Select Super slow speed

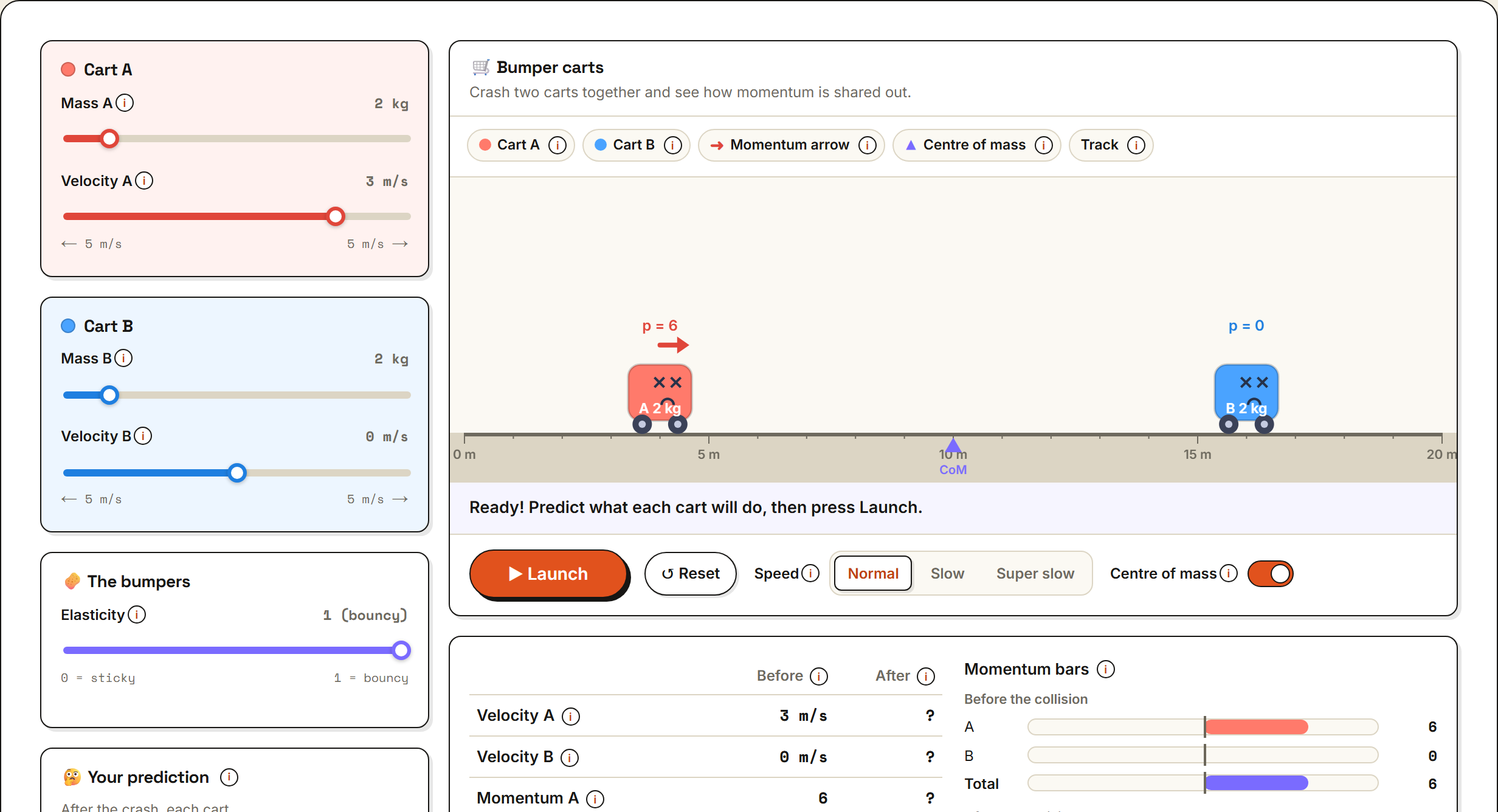tap(1035, 573)
